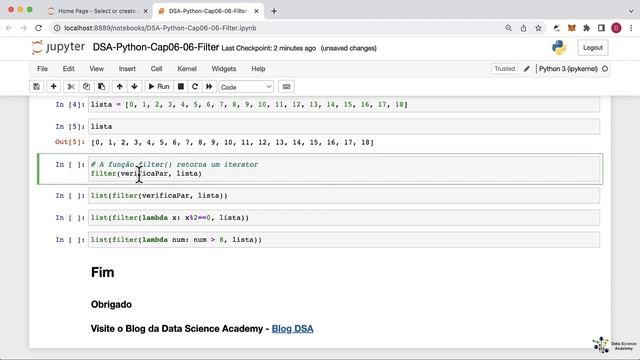This screenshot has width=640, height=360.
Task: Open the browser zoom magnifier icon
Action: click(508, 28)
